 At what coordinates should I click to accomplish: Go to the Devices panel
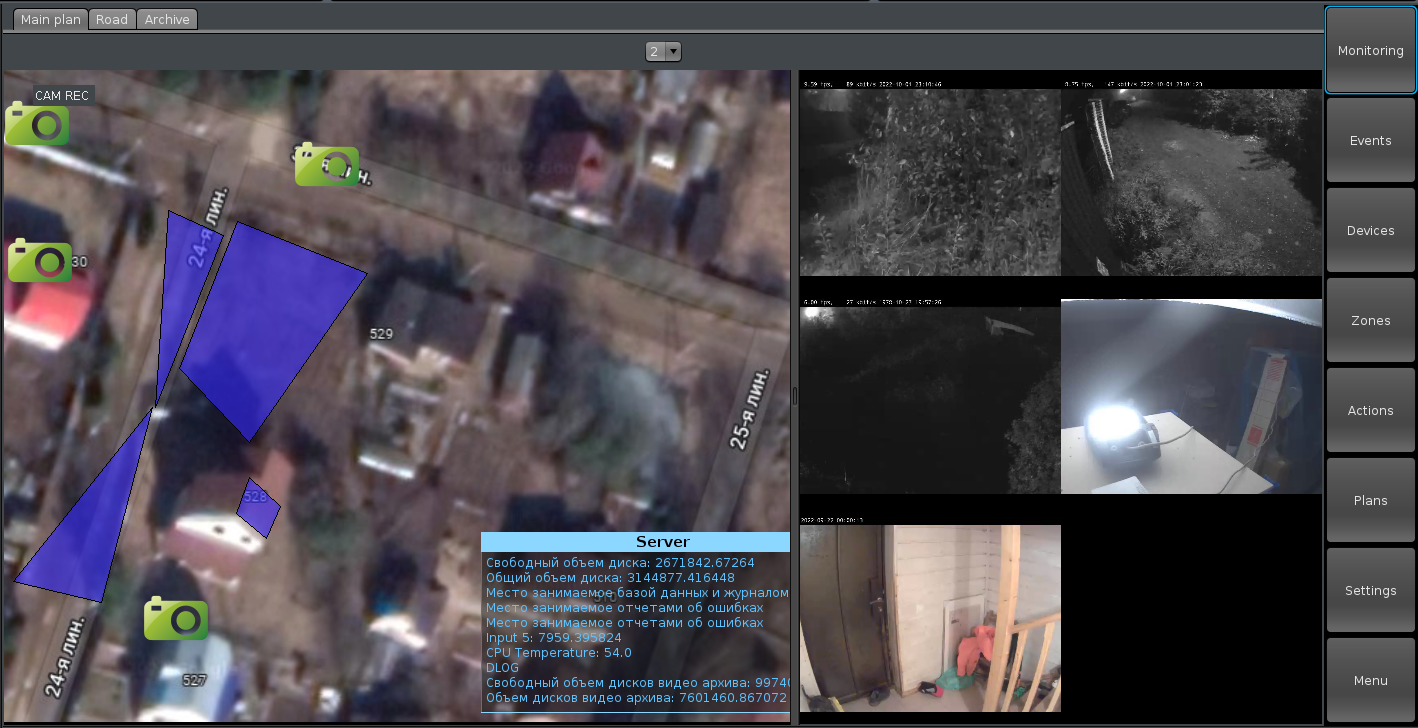click(x=1370, y=231)
